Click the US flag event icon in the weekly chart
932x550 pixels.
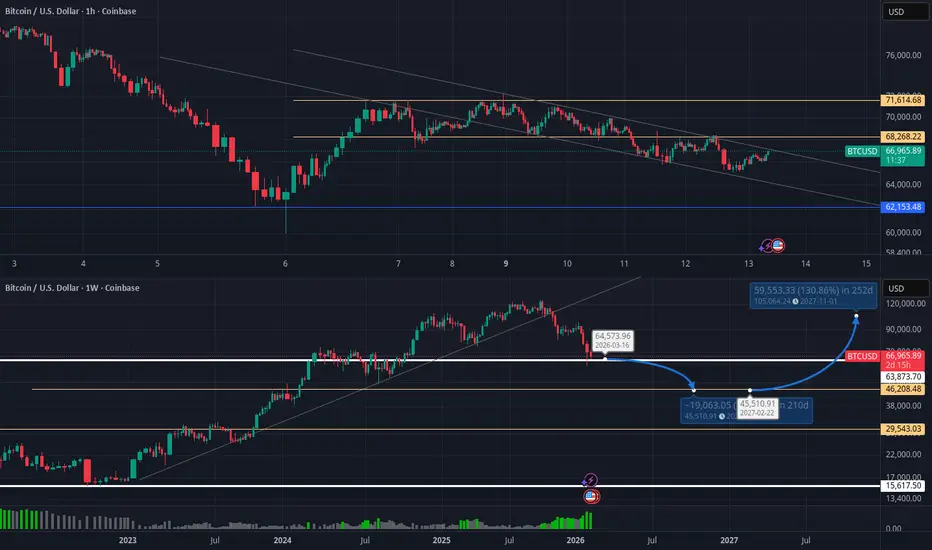(x=591, y=496)
